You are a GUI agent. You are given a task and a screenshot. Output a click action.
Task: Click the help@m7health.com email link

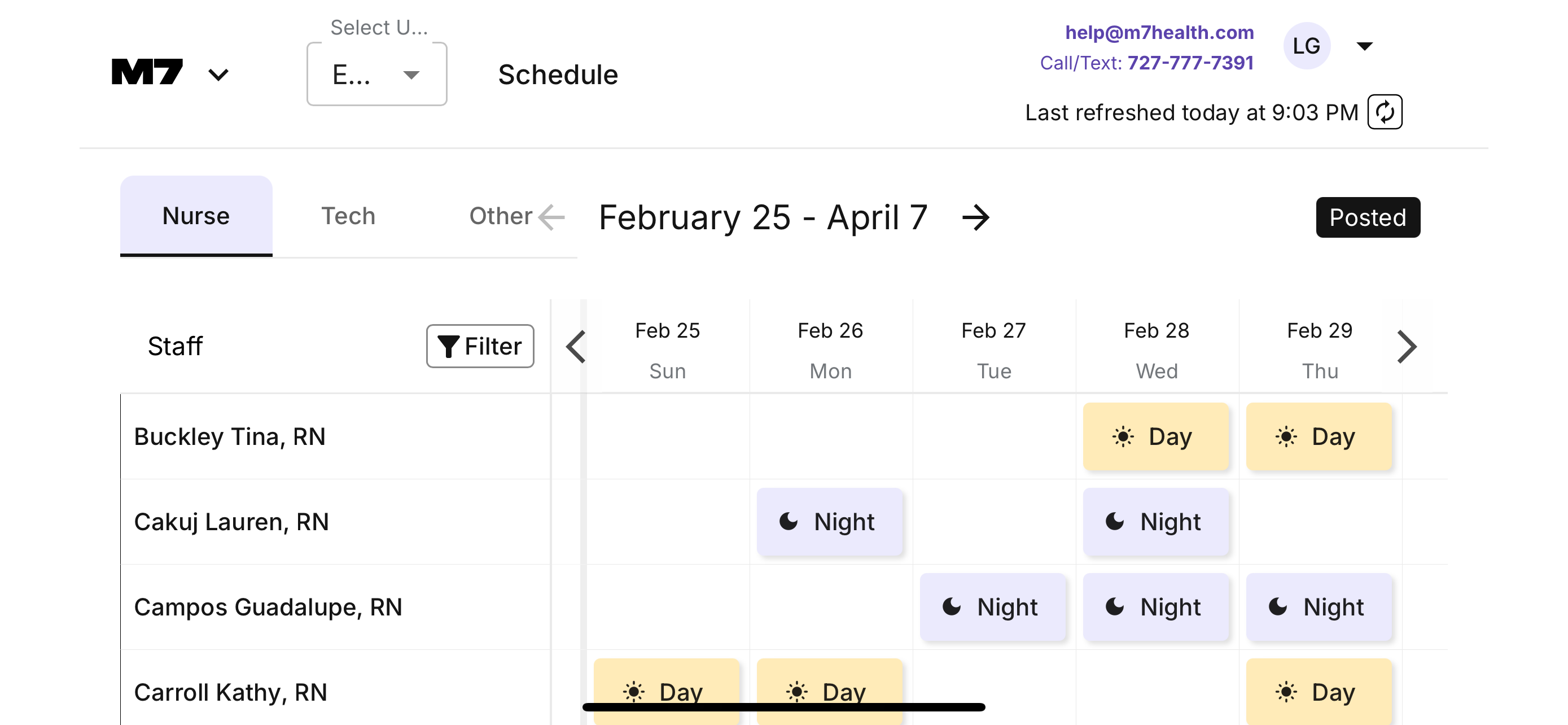coord(1159,32)
